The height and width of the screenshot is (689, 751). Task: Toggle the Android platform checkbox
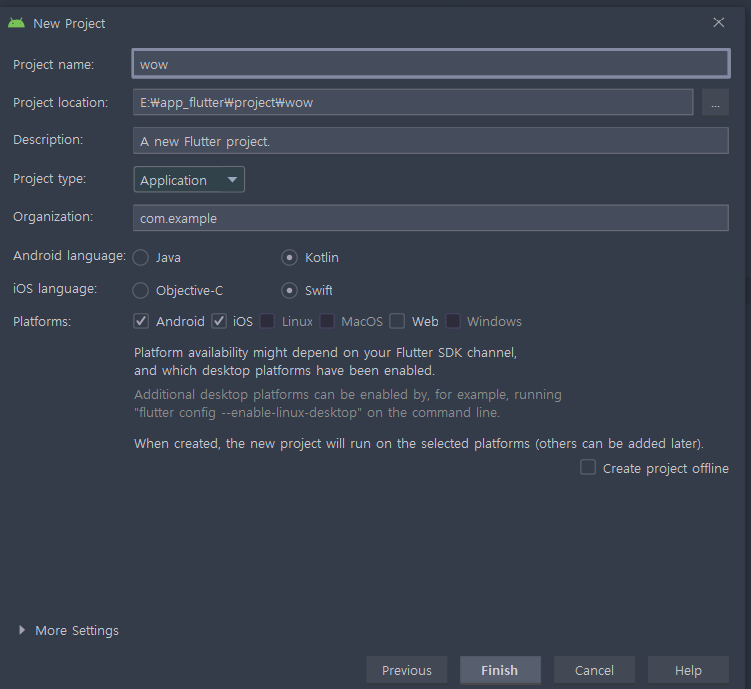tap(141, 321)
